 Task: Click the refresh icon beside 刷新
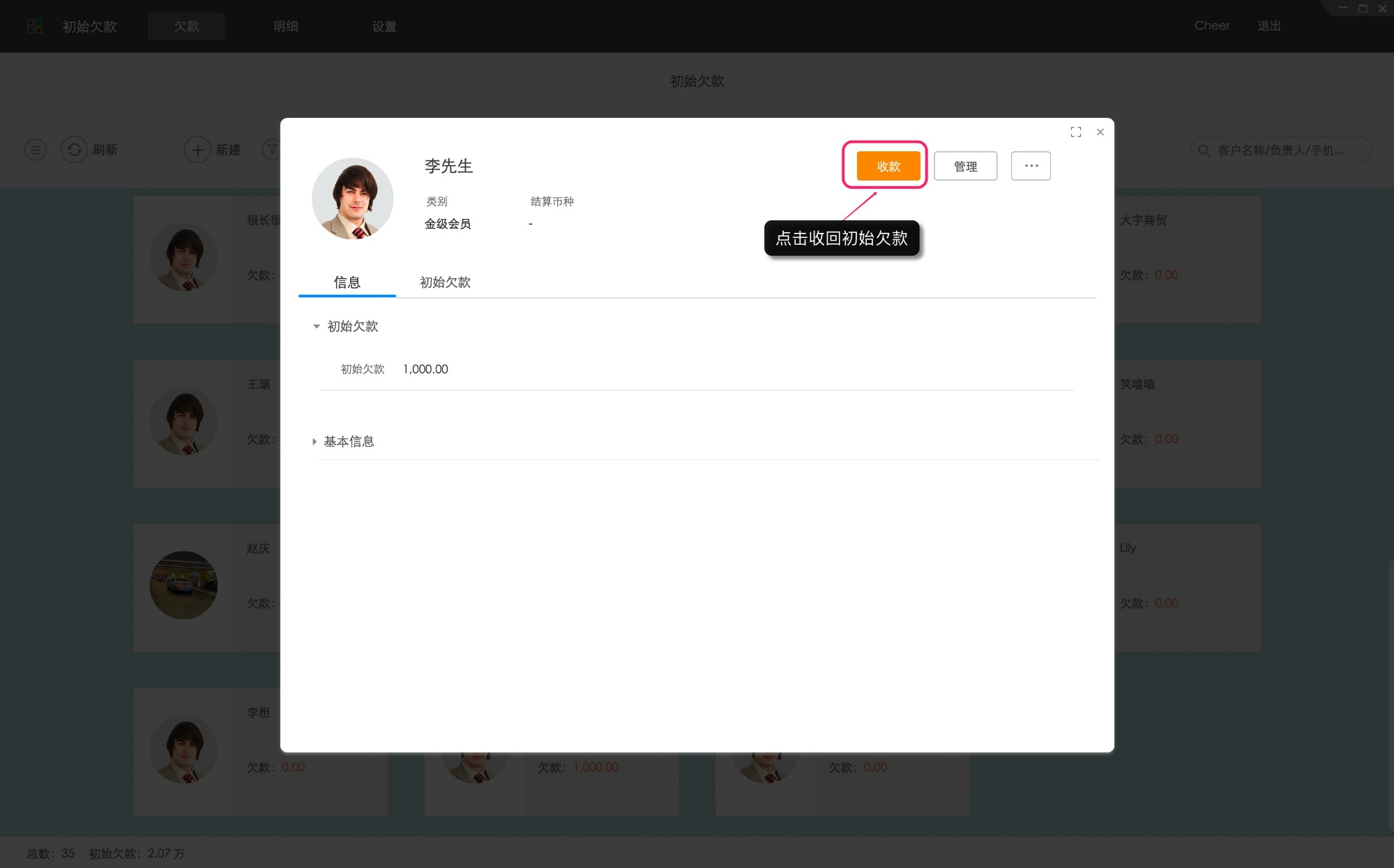tap(75, 149)
